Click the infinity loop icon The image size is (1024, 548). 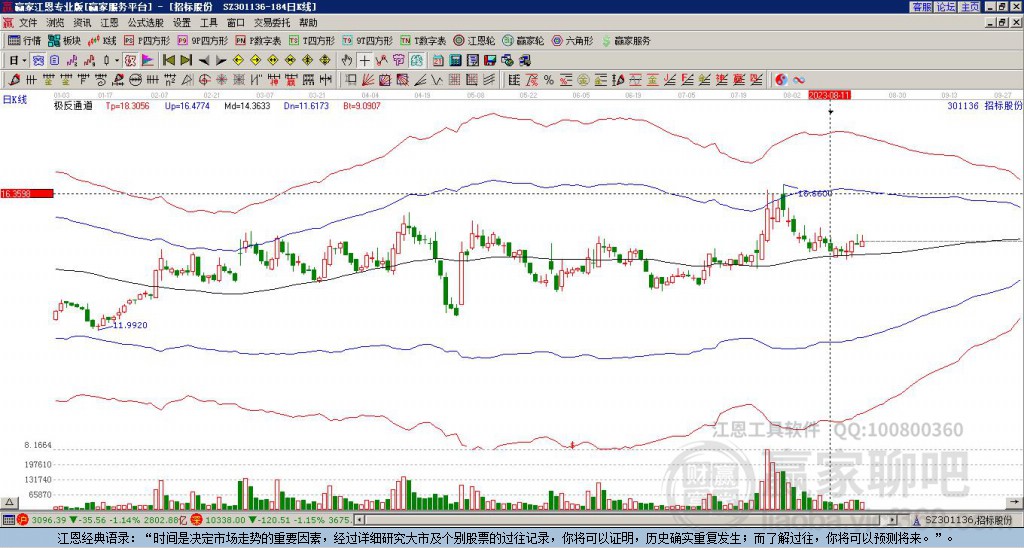[x=799, y=80]
